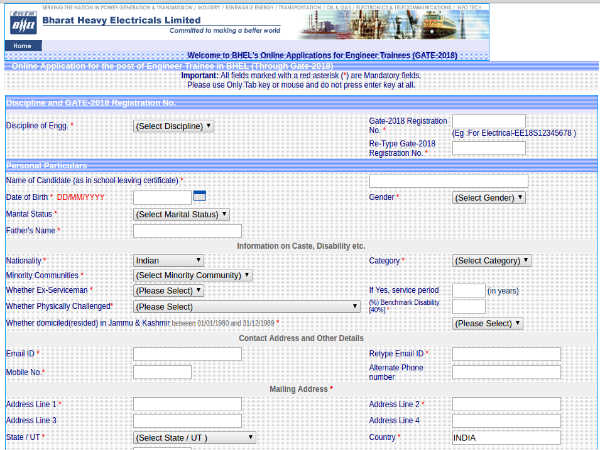
Task: Open the Select Discipline dropdown
Action: [x=173, y=126]
